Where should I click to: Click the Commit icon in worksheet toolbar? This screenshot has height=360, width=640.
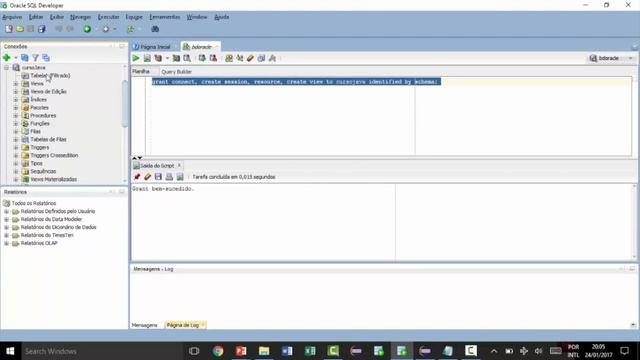[x=202, y=58]
